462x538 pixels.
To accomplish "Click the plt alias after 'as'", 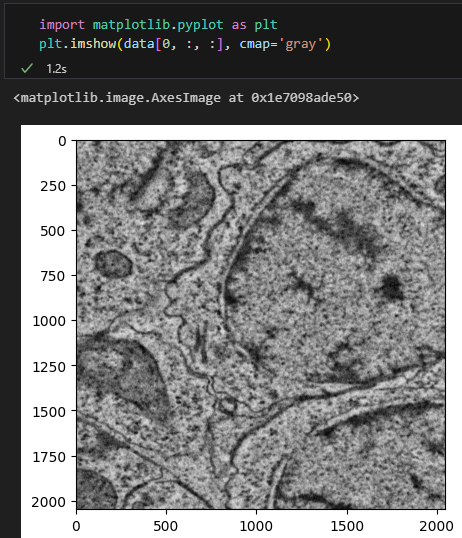I will coord(266,25).
